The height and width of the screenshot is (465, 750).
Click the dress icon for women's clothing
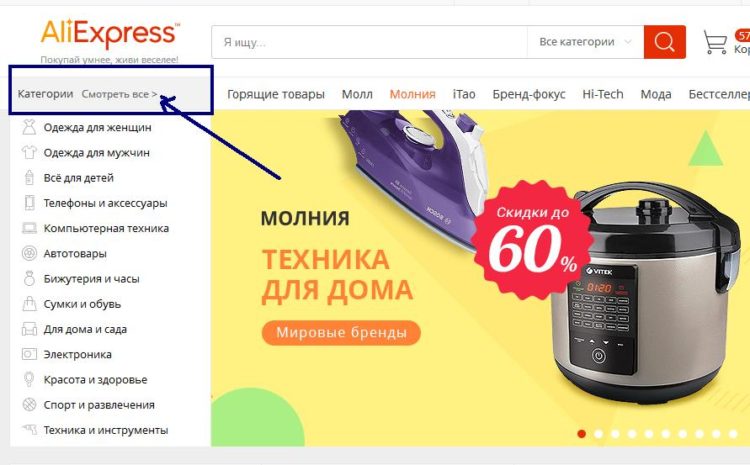pyautogui.click(x=29, y=127)
